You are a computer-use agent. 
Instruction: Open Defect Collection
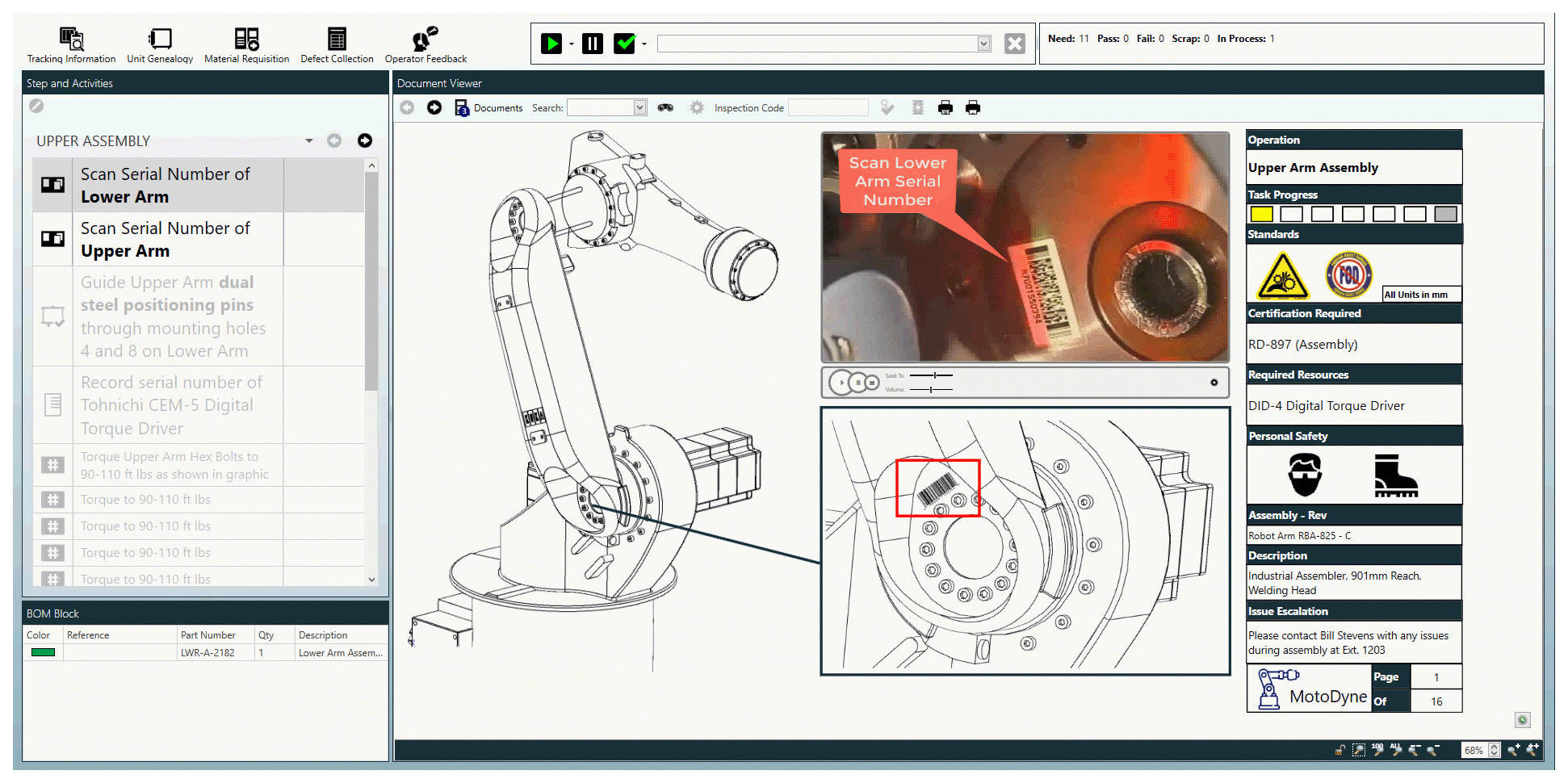pos(337,45)
